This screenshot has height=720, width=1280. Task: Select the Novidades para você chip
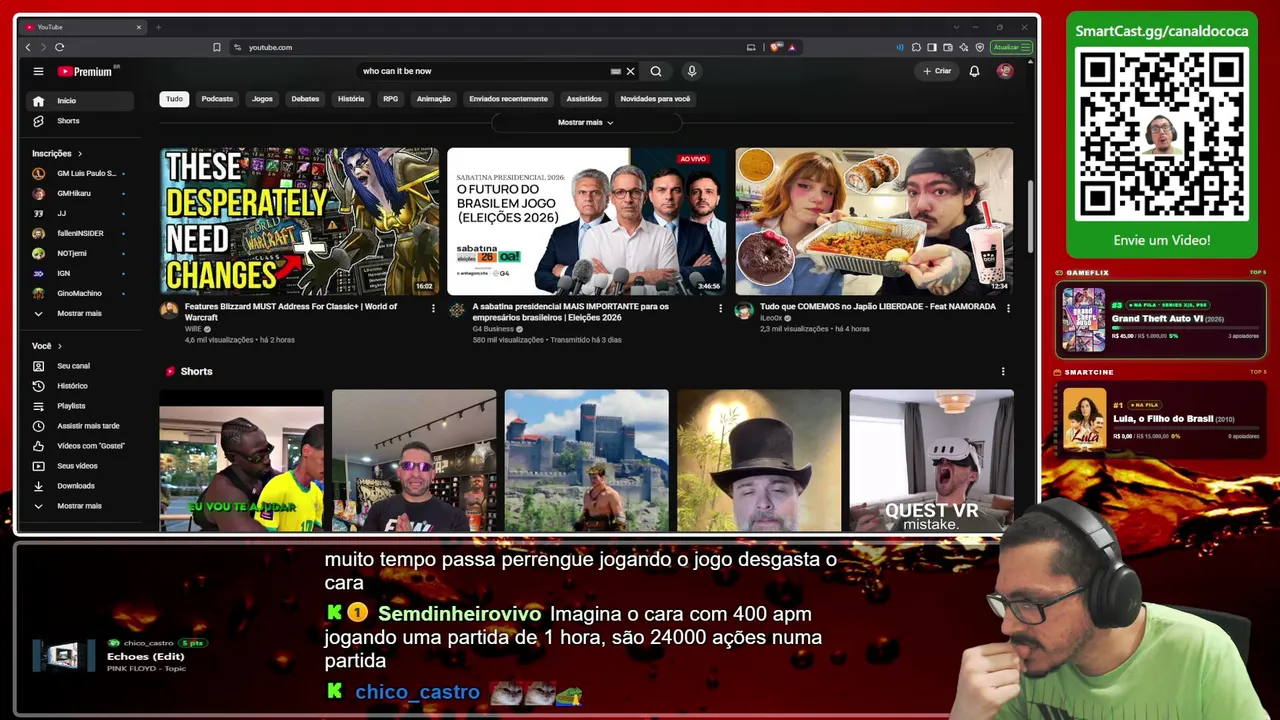pos(655,99)
